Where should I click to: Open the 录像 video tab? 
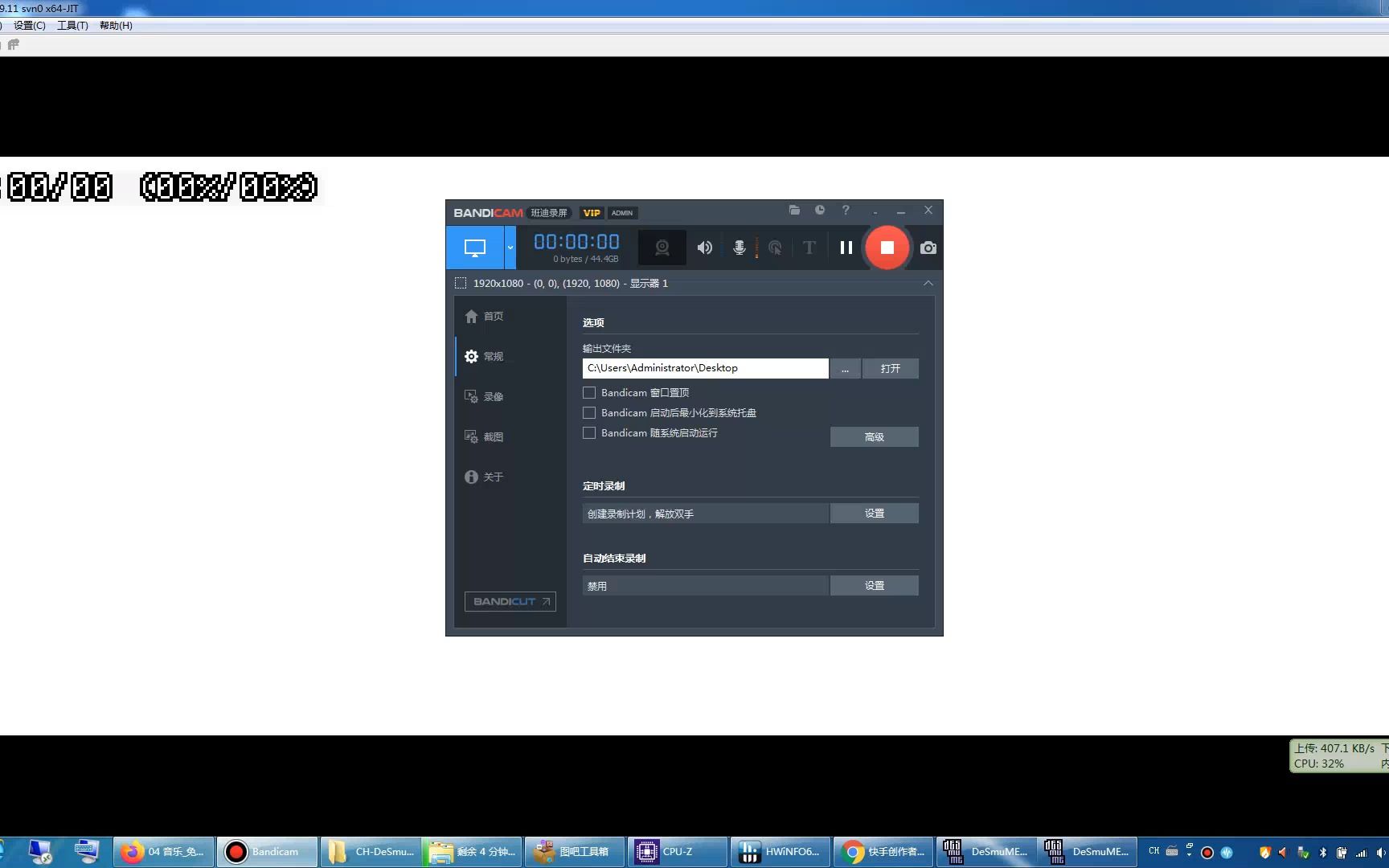(x=484, y=397)
